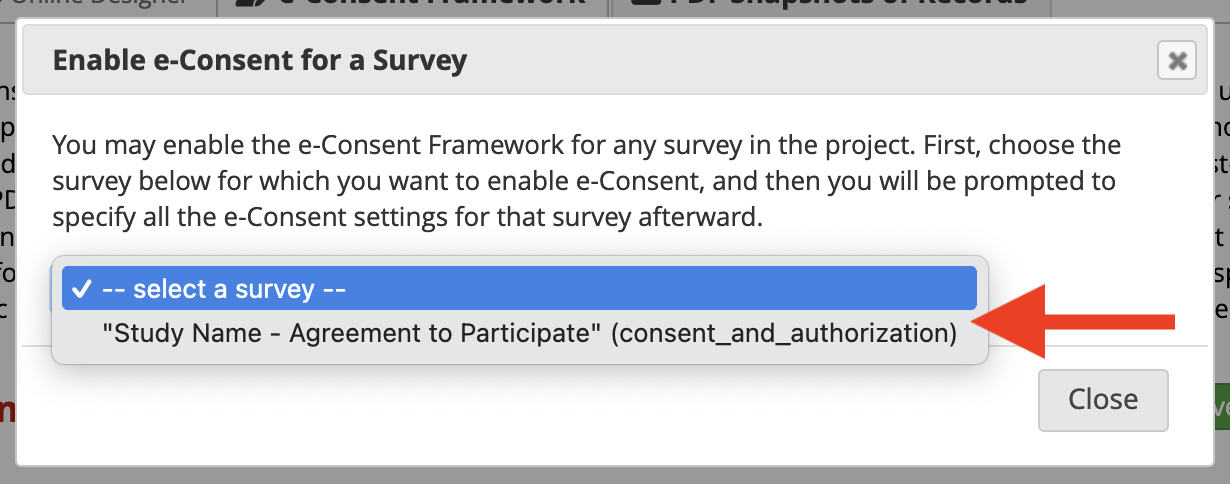This screenshot has height=484, width=1230.
Task: Click the green button behind the dialog
Action: 1221,409
